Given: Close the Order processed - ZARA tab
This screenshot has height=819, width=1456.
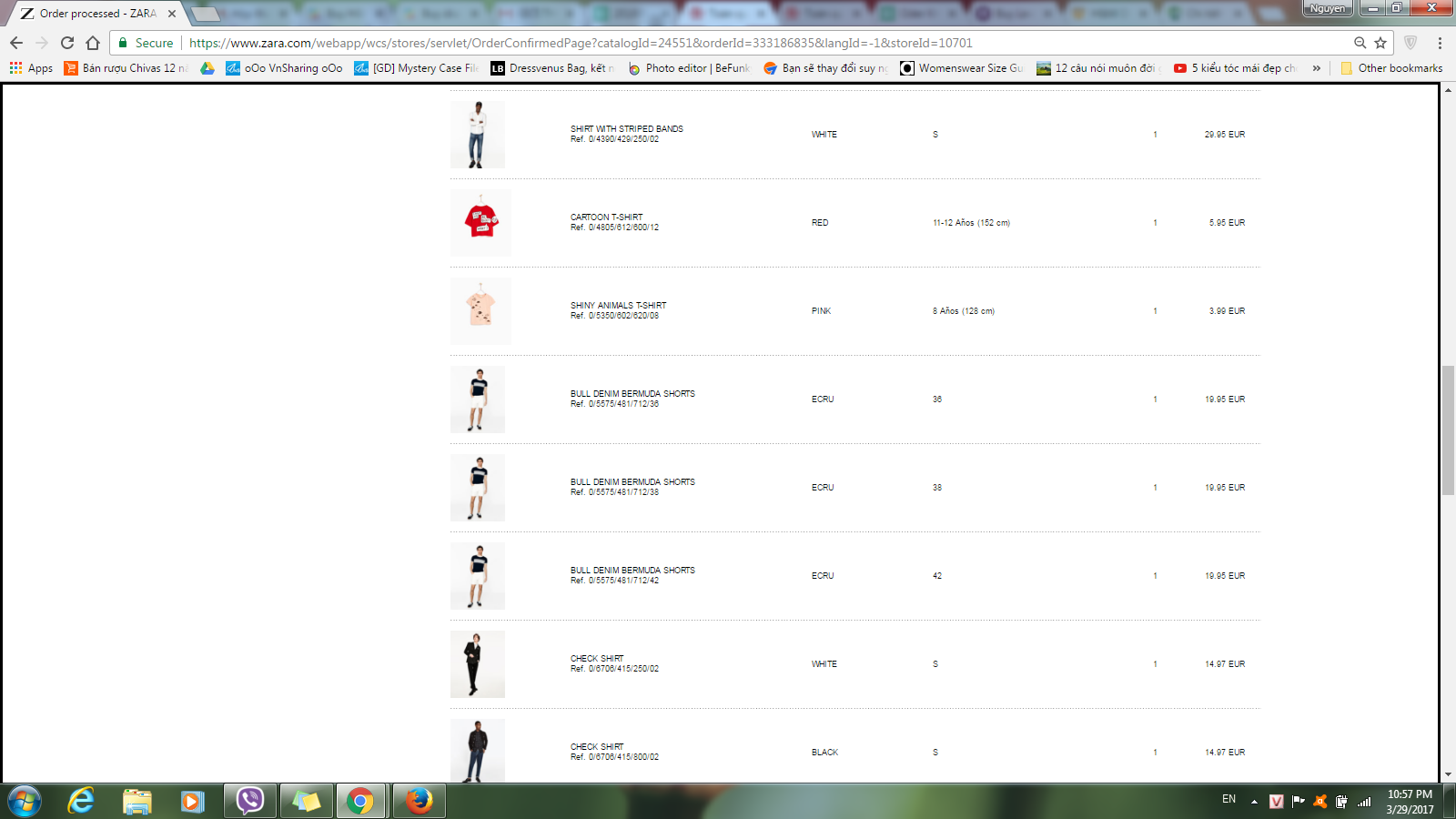Looking at the screenshot, I should [x=172, y=14].
